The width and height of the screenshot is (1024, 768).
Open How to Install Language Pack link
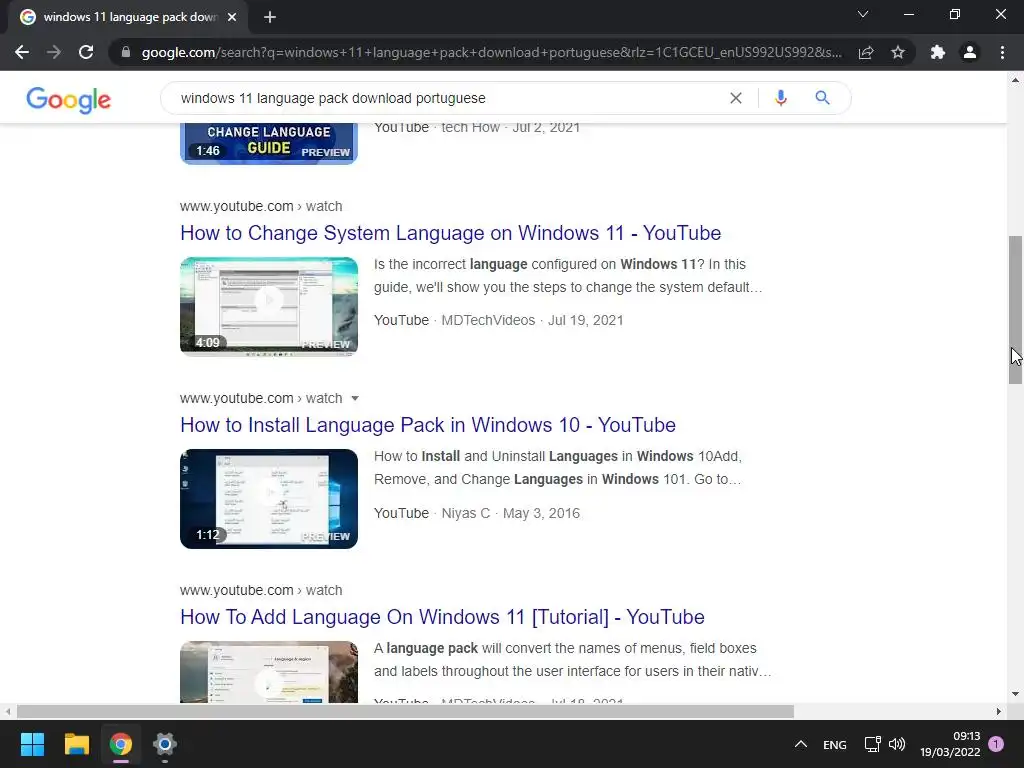click(x=428, y=425)
